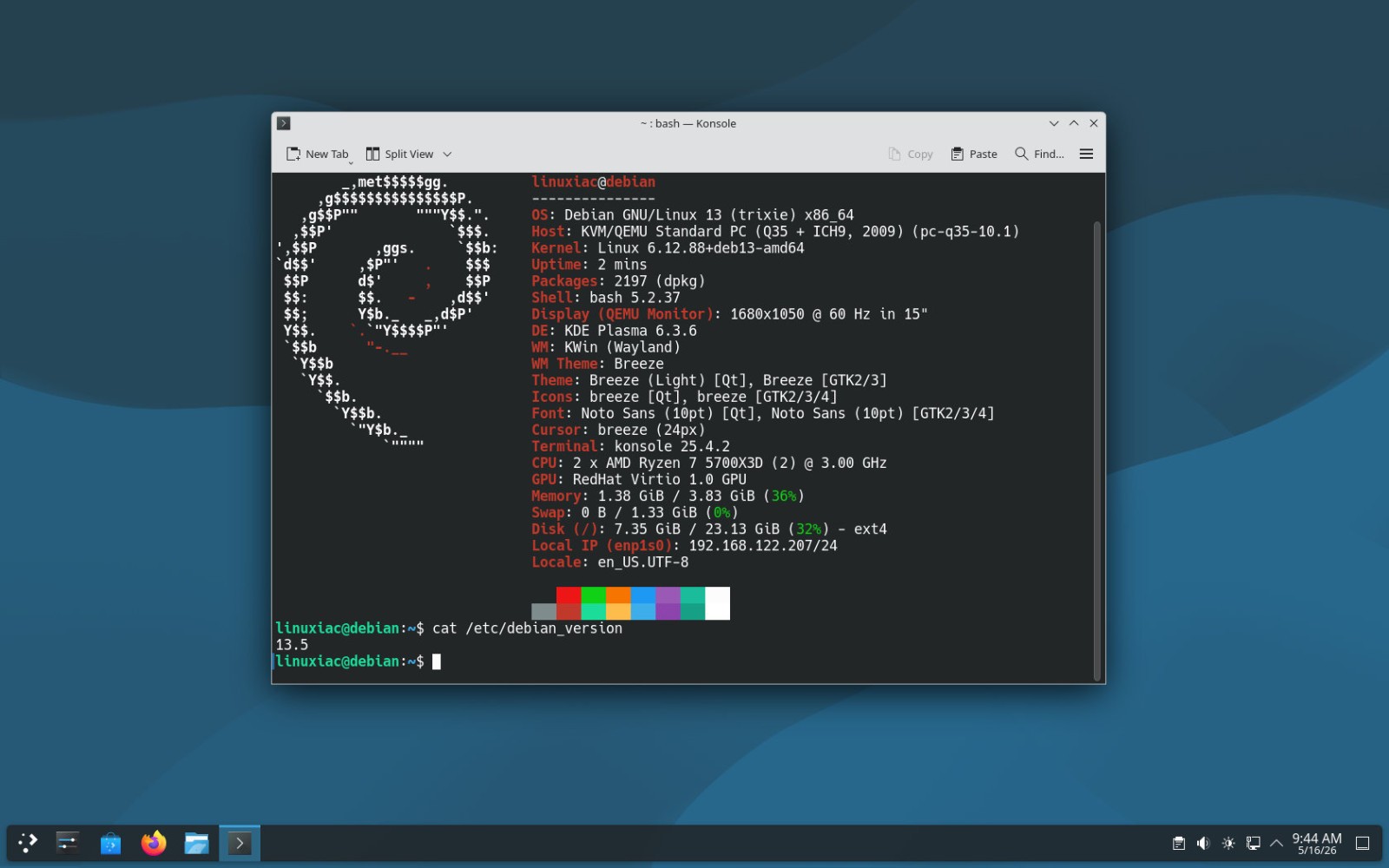
Task: Launch Discover software center from taskbar
Action: [110, 843]
